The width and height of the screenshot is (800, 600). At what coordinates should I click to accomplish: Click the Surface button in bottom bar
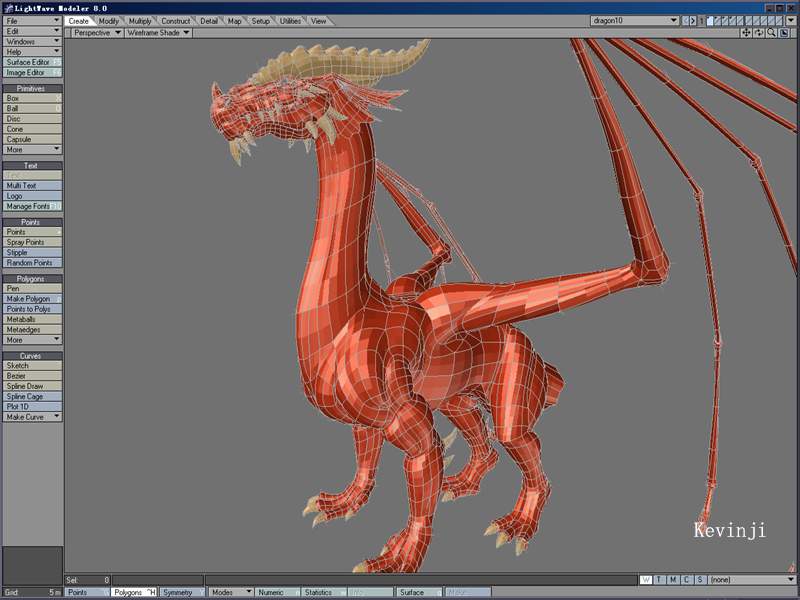(418, 592)
